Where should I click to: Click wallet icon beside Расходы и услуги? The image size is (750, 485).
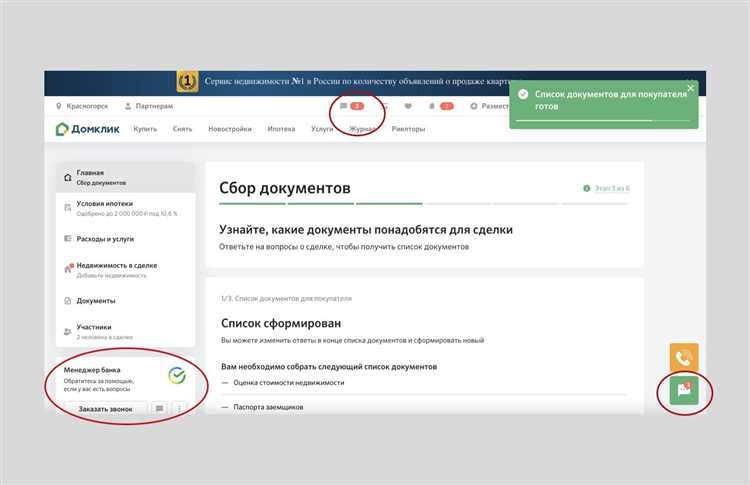pos(67,238)
